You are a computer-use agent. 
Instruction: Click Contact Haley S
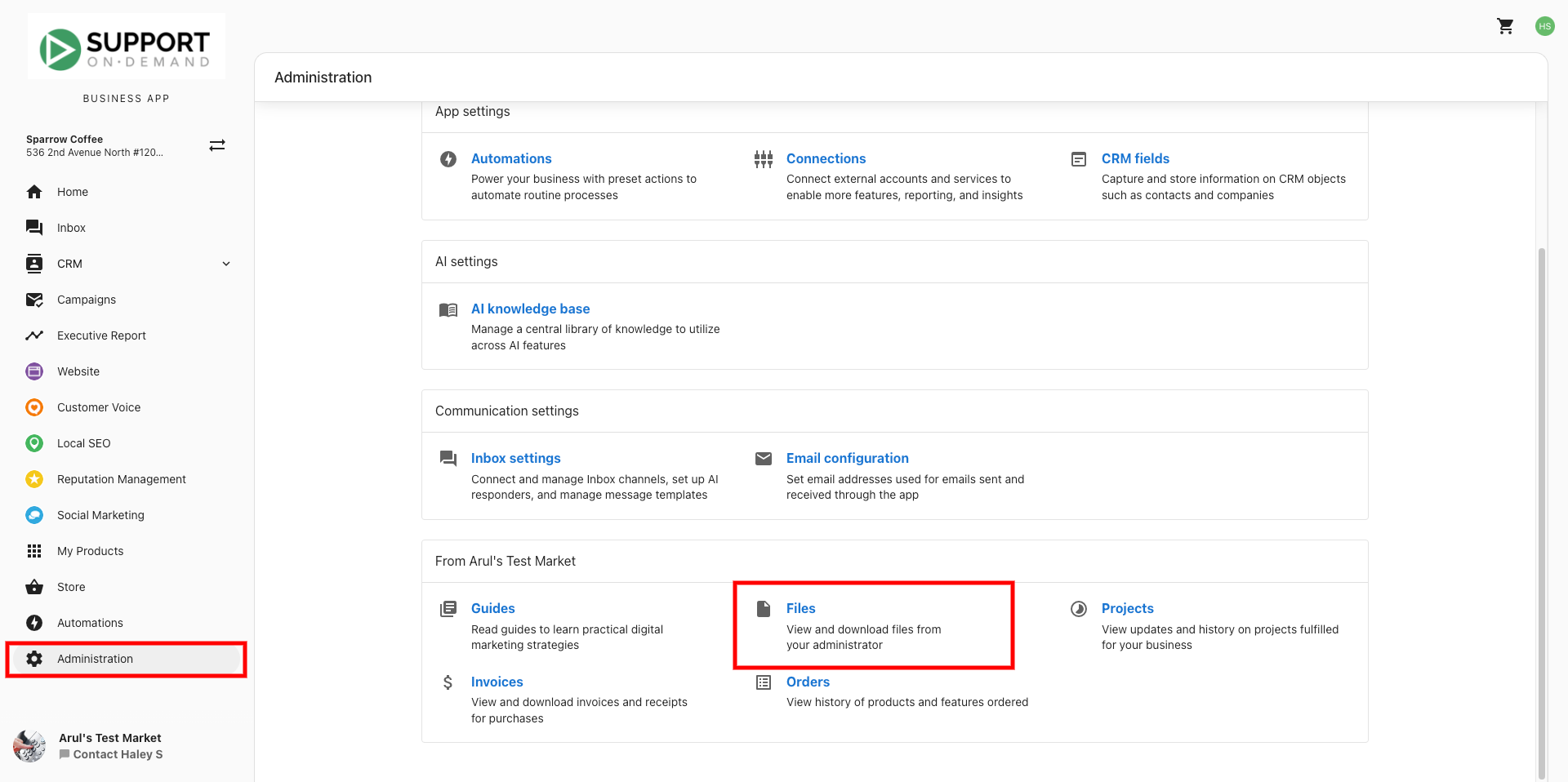pos(118,754)
